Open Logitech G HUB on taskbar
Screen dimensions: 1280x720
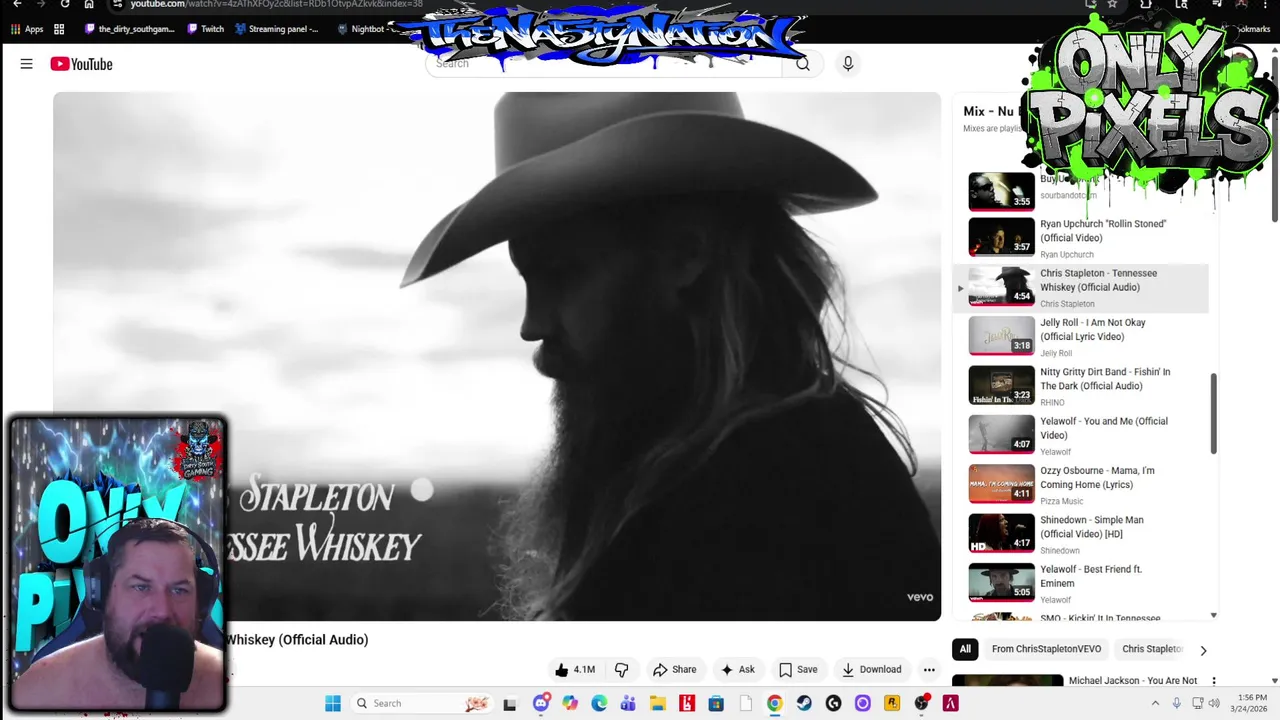pos(833,703)
